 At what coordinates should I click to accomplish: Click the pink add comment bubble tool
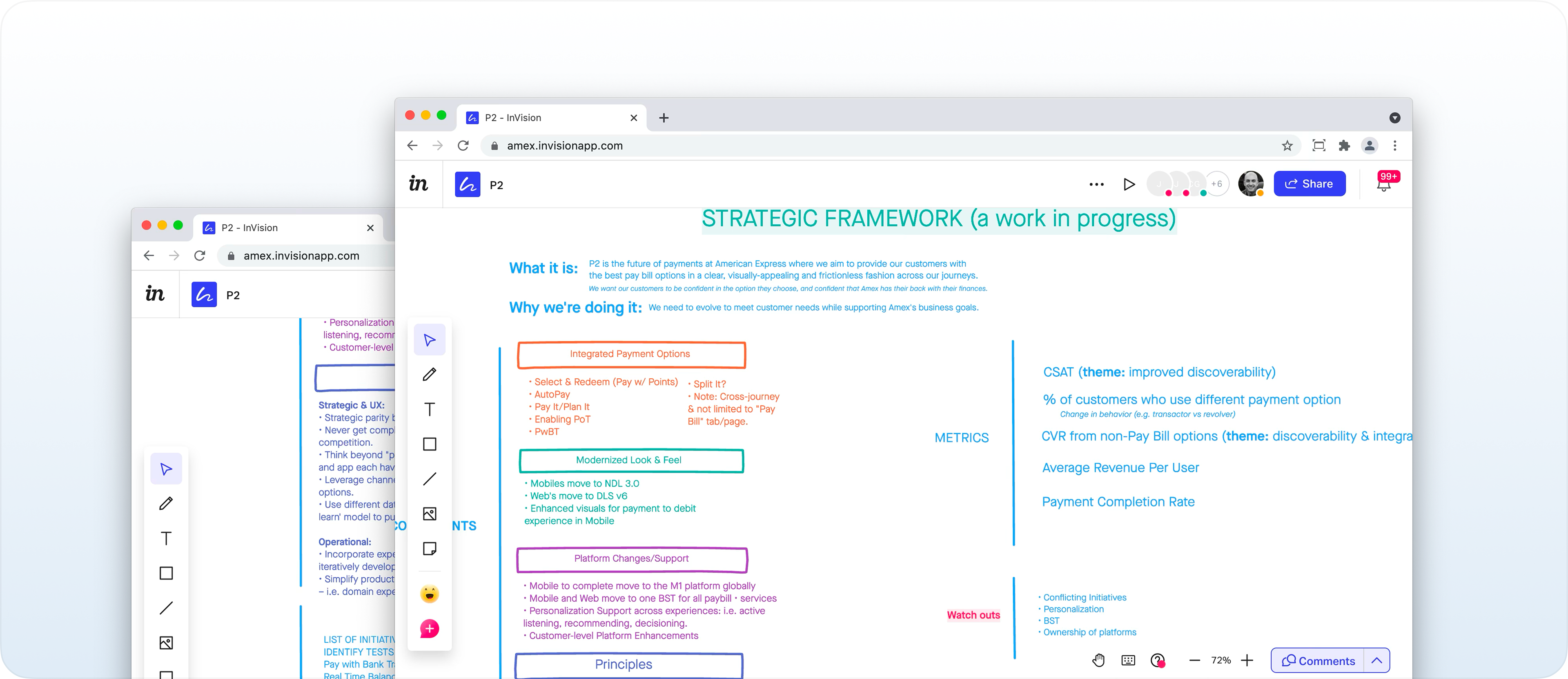point(429,628)
